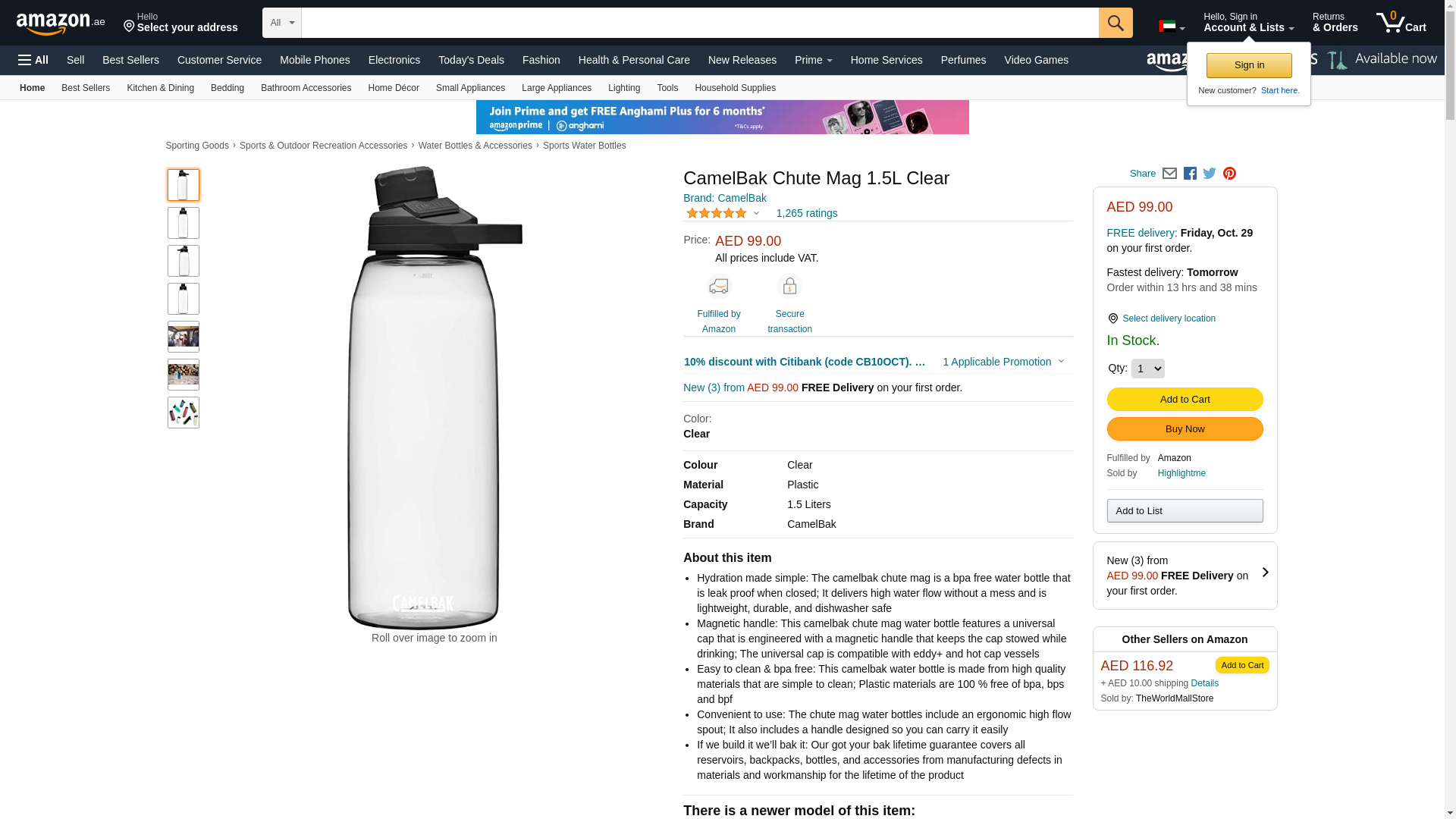
Task: Open the quantity selector dropdown
Action: pos(1147,369)
